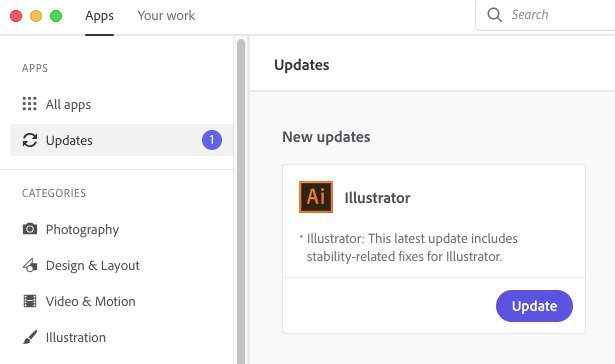Click the New updates heading

click(x=326, y=137)
